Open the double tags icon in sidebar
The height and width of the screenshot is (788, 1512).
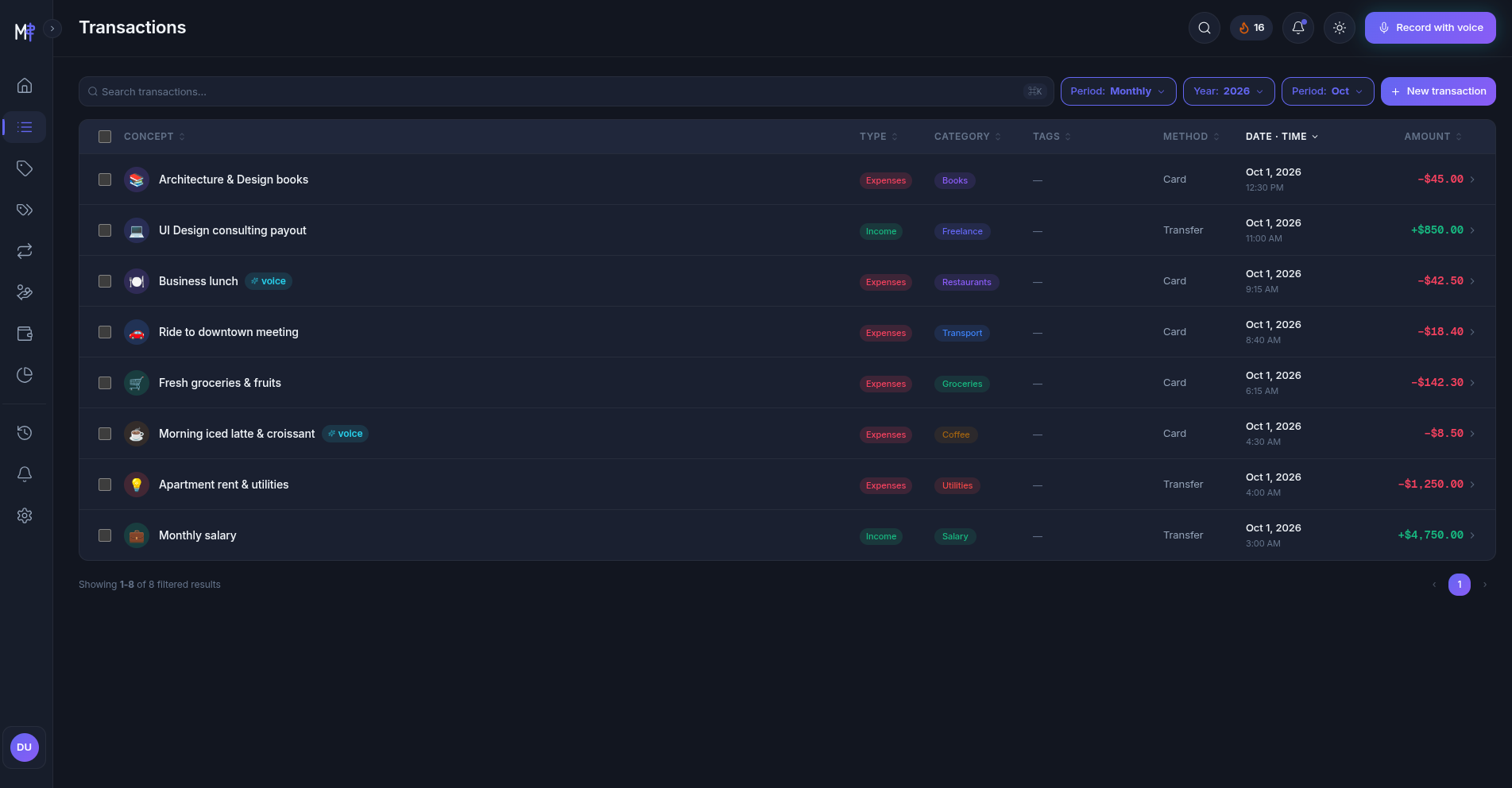25,210
